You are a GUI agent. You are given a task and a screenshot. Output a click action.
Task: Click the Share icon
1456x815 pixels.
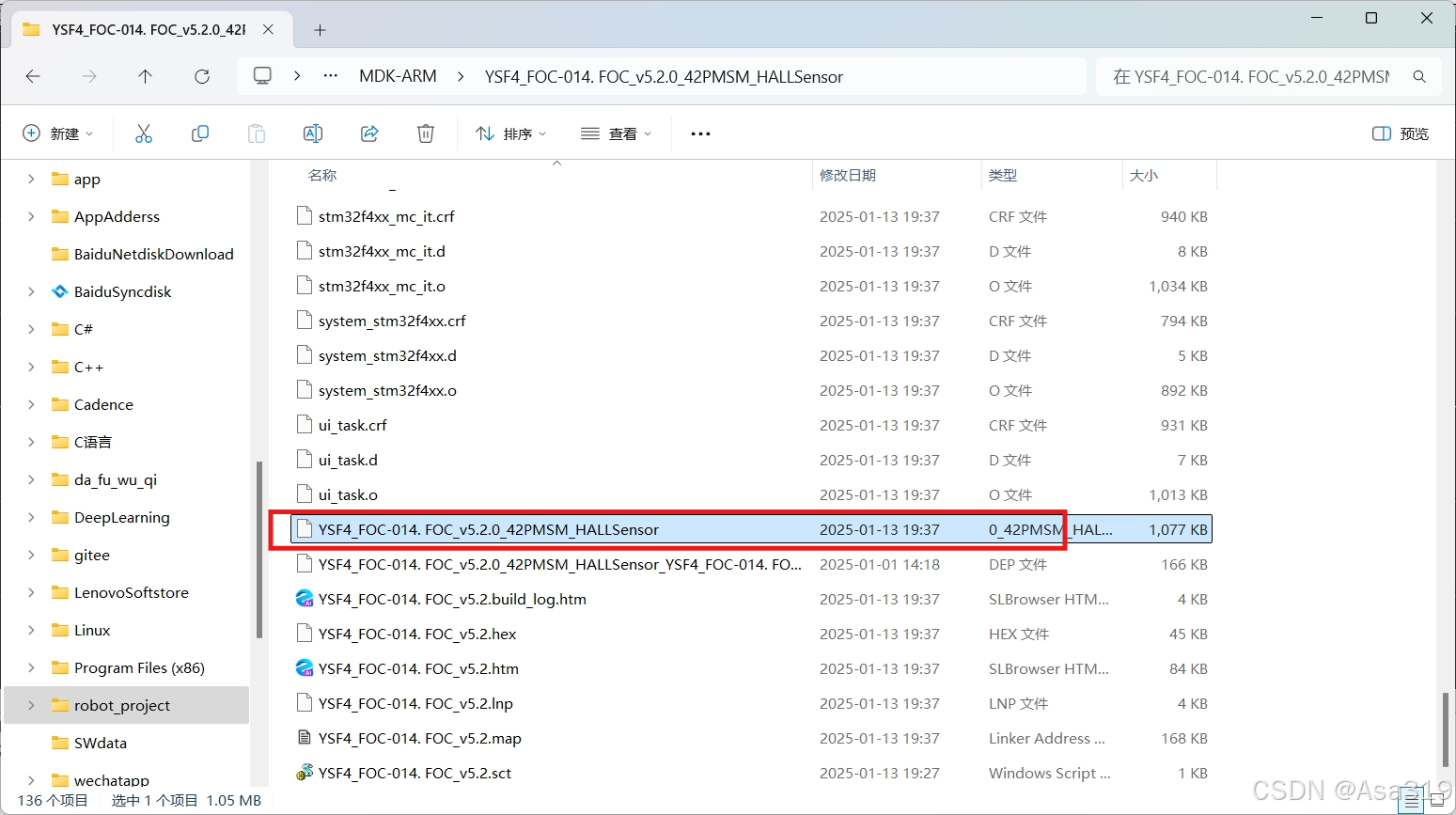(x=368, y=133)
